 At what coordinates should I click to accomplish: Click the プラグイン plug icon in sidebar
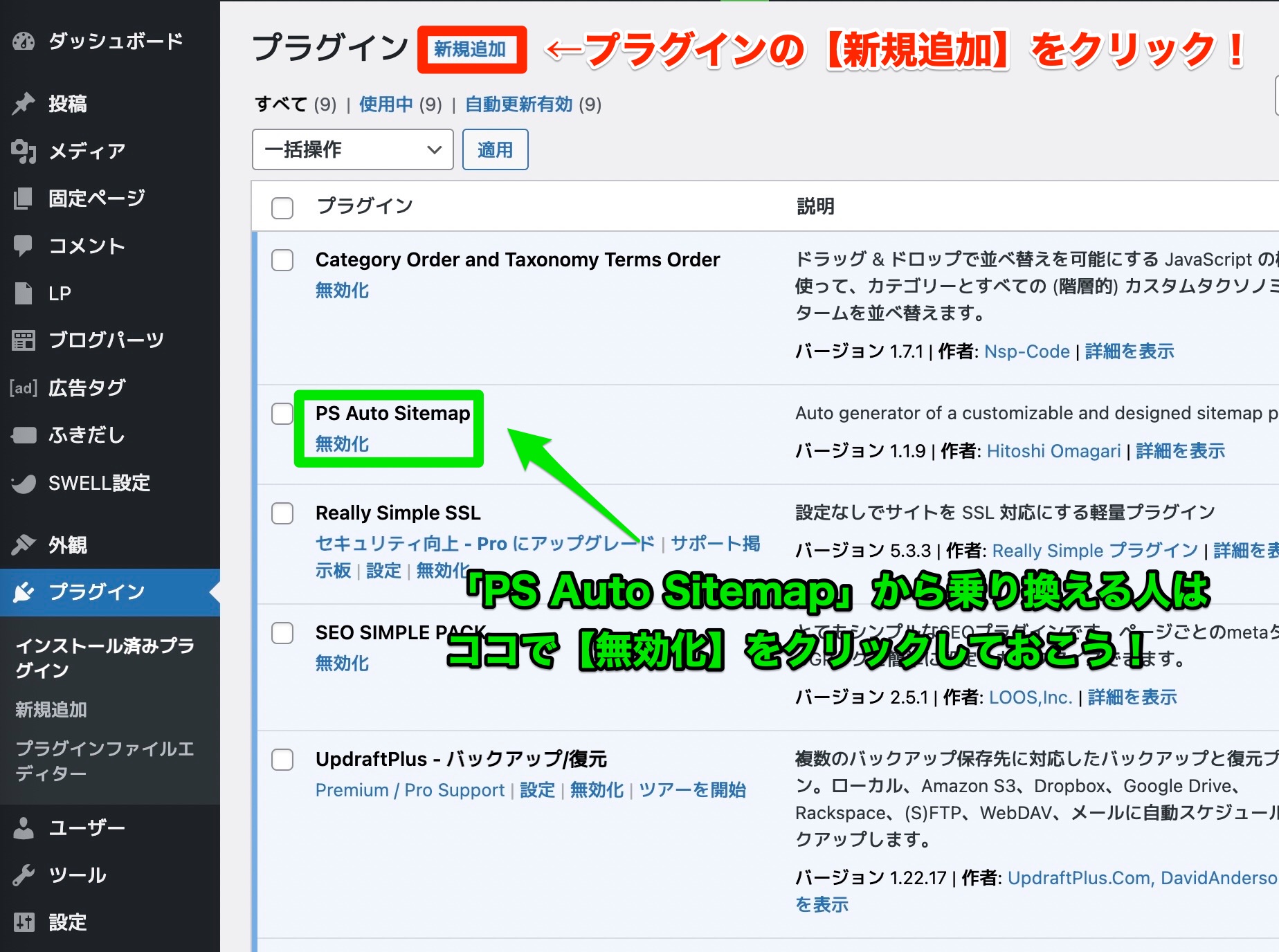pos(24,592)
